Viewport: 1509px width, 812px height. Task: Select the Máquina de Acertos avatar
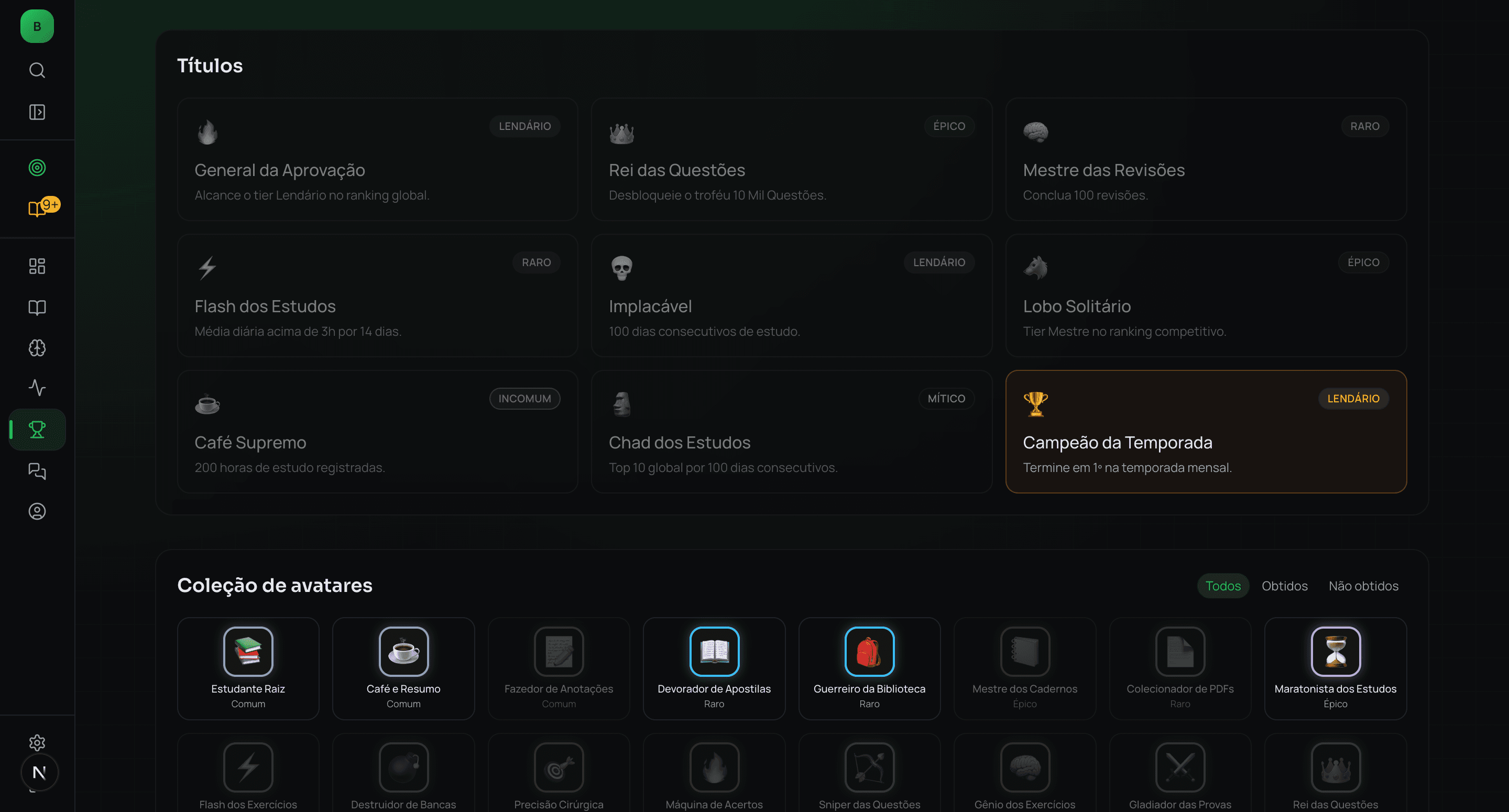point(714,773)
